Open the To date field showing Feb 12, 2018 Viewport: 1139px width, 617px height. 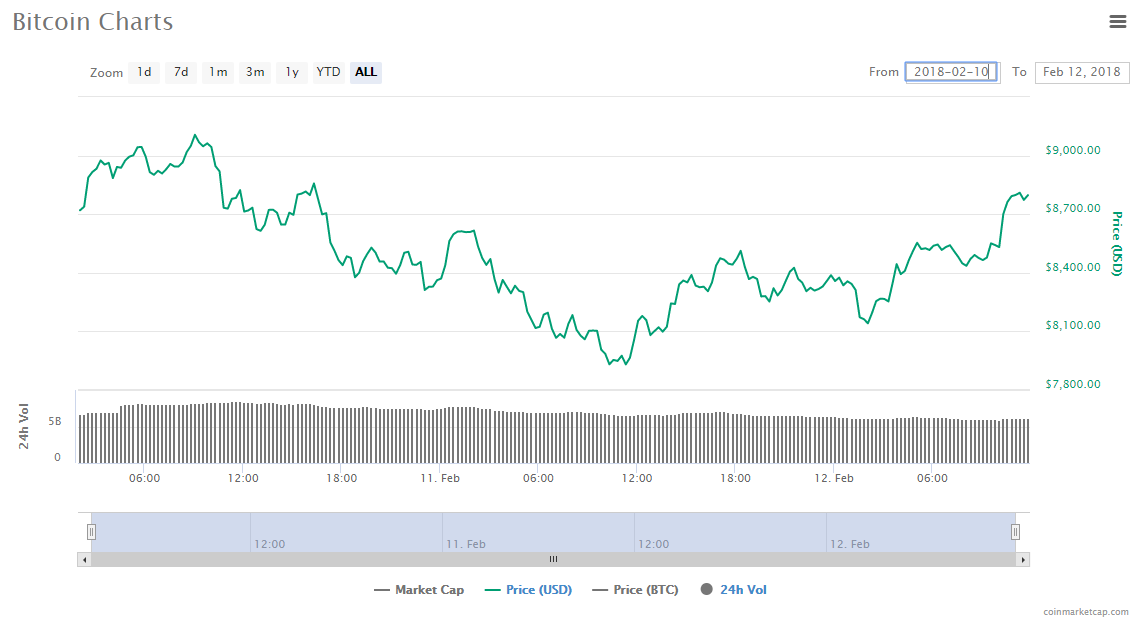pos(1082,72)
